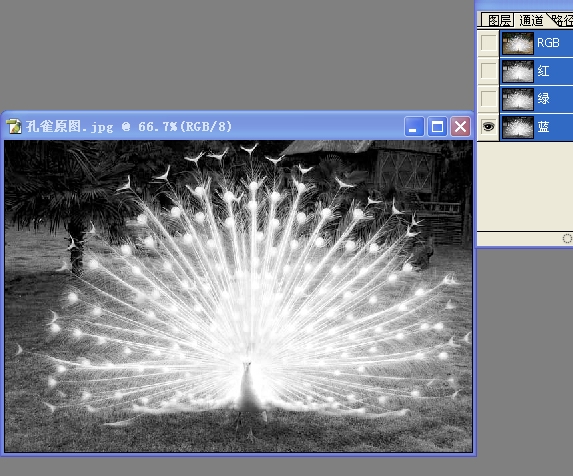
Task: Select the 绿 channel label
Action: (x=543, y=99)
